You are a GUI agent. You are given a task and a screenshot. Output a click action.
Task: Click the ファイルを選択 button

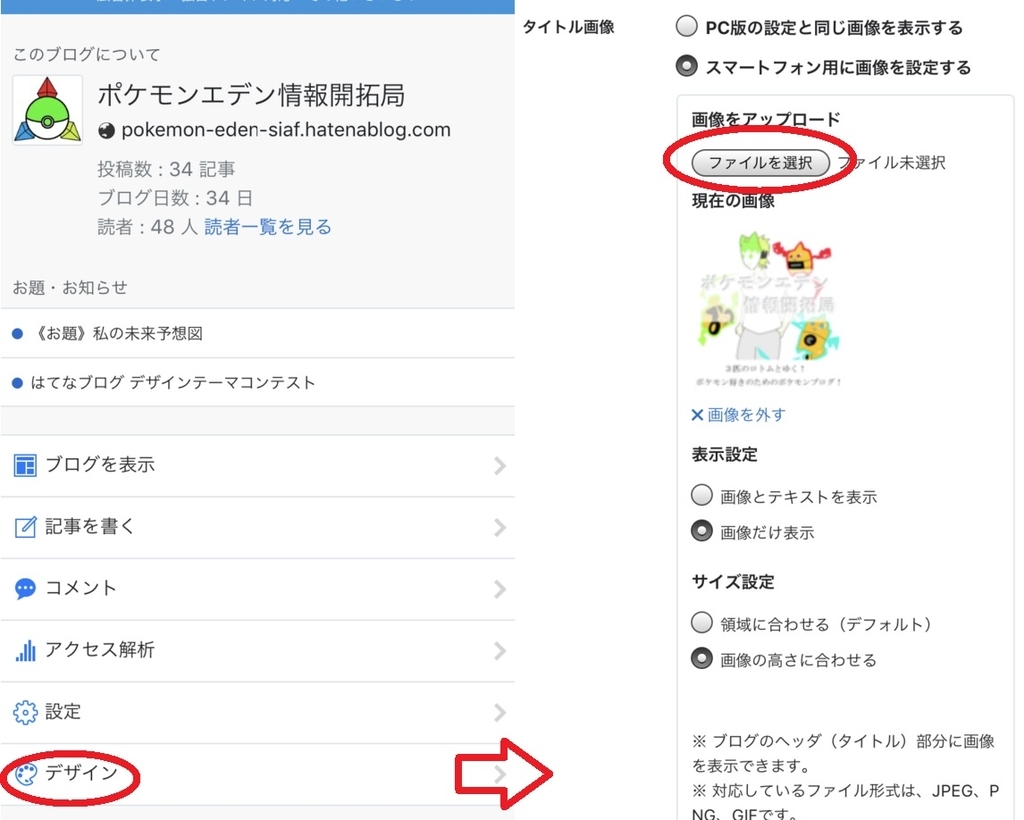pos(761,163)
